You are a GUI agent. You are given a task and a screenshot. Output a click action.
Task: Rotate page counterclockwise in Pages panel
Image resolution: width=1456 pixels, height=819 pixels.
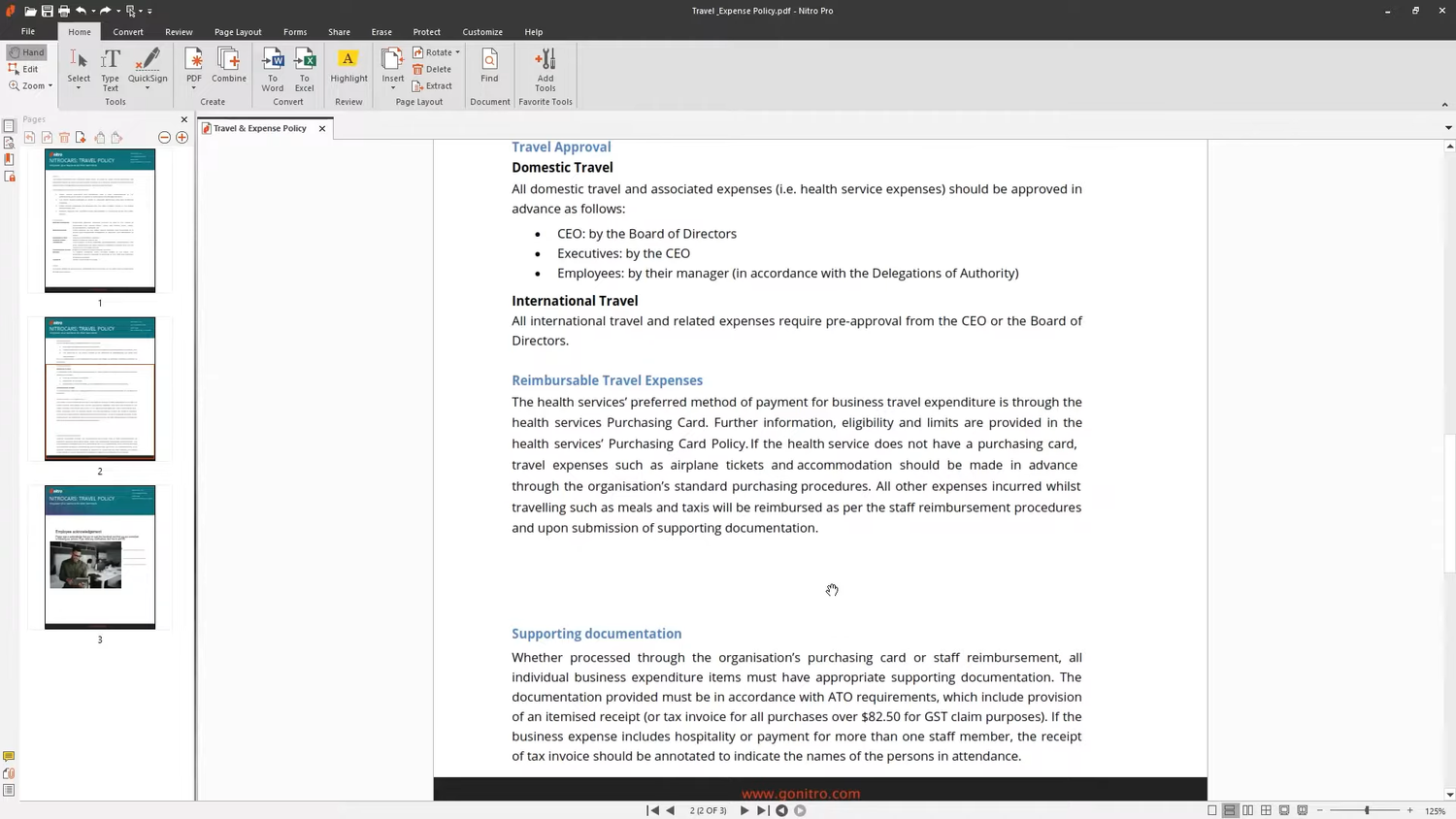[x=30, y=138]
